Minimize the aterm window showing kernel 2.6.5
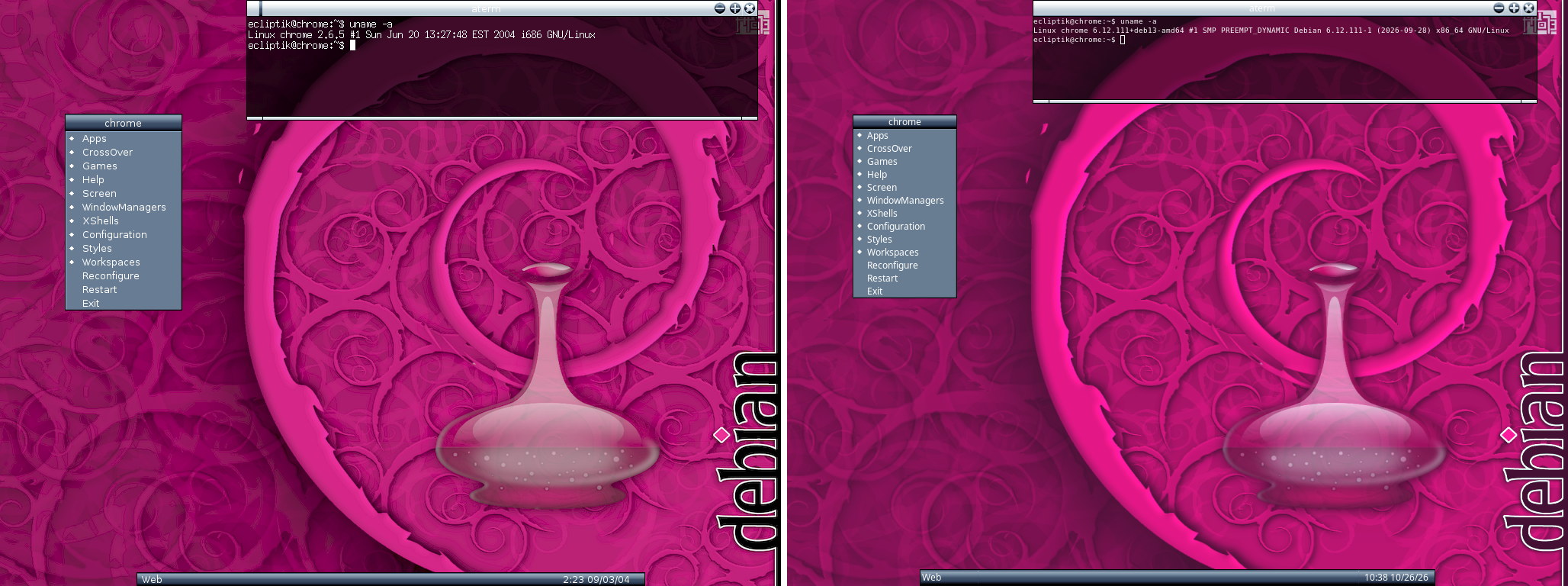Image resolution: width=1568 pixels, height=586 pixels. coord(719,8)
